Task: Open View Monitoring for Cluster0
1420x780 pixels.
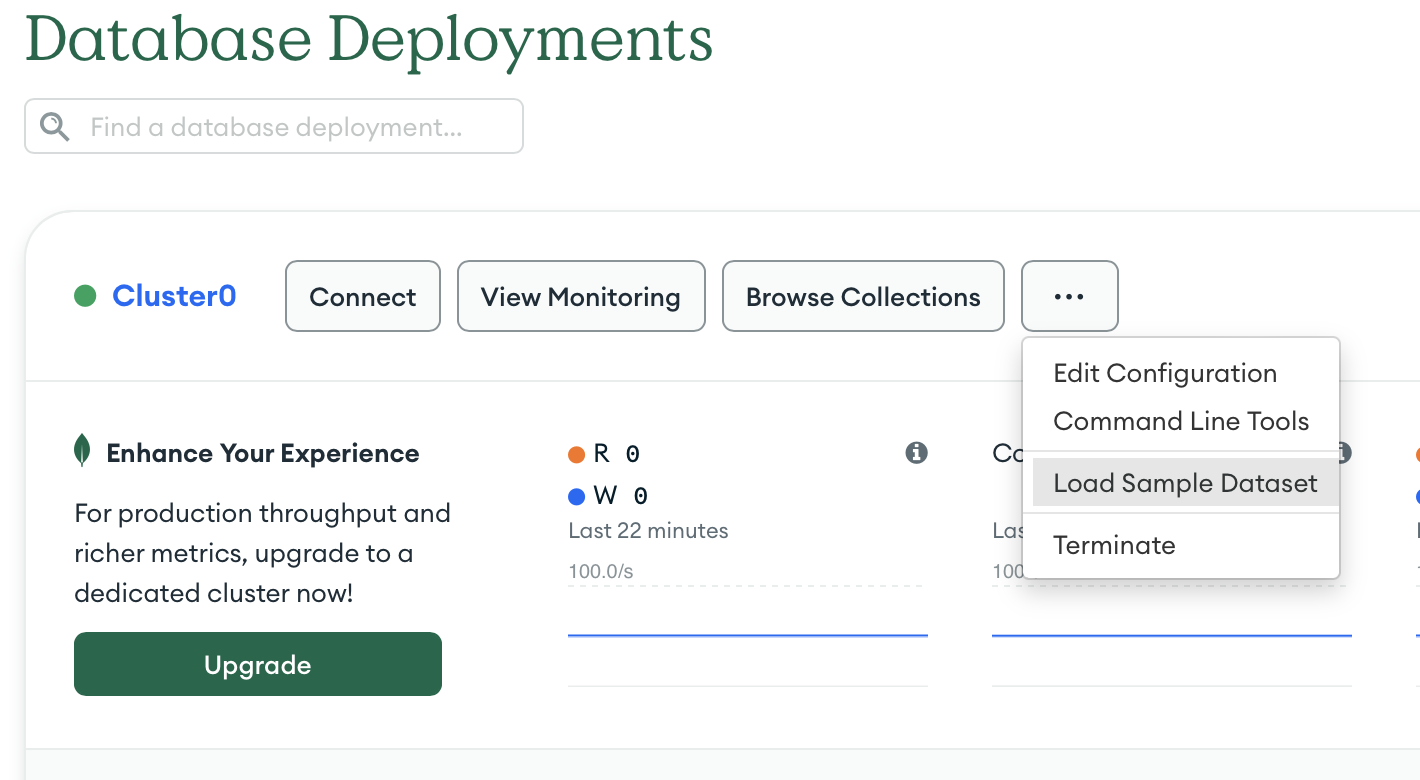Action: (580, 295)
